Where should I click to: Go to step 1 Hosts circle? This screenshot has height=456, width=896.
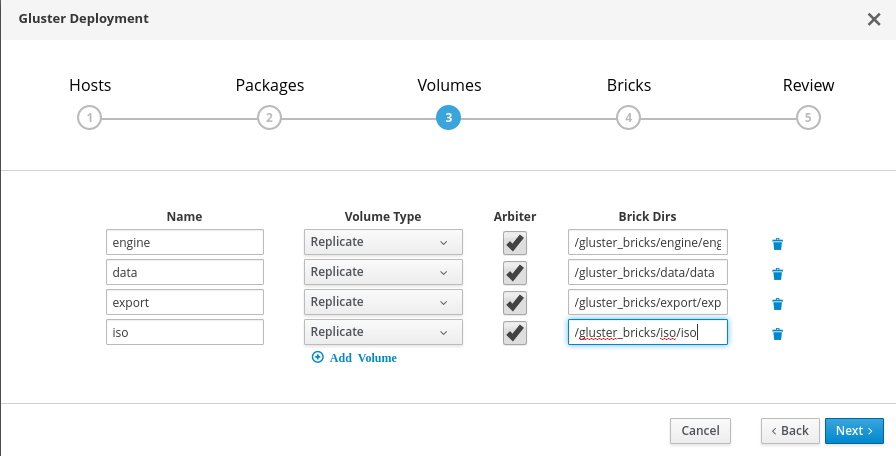coord(89,118)
